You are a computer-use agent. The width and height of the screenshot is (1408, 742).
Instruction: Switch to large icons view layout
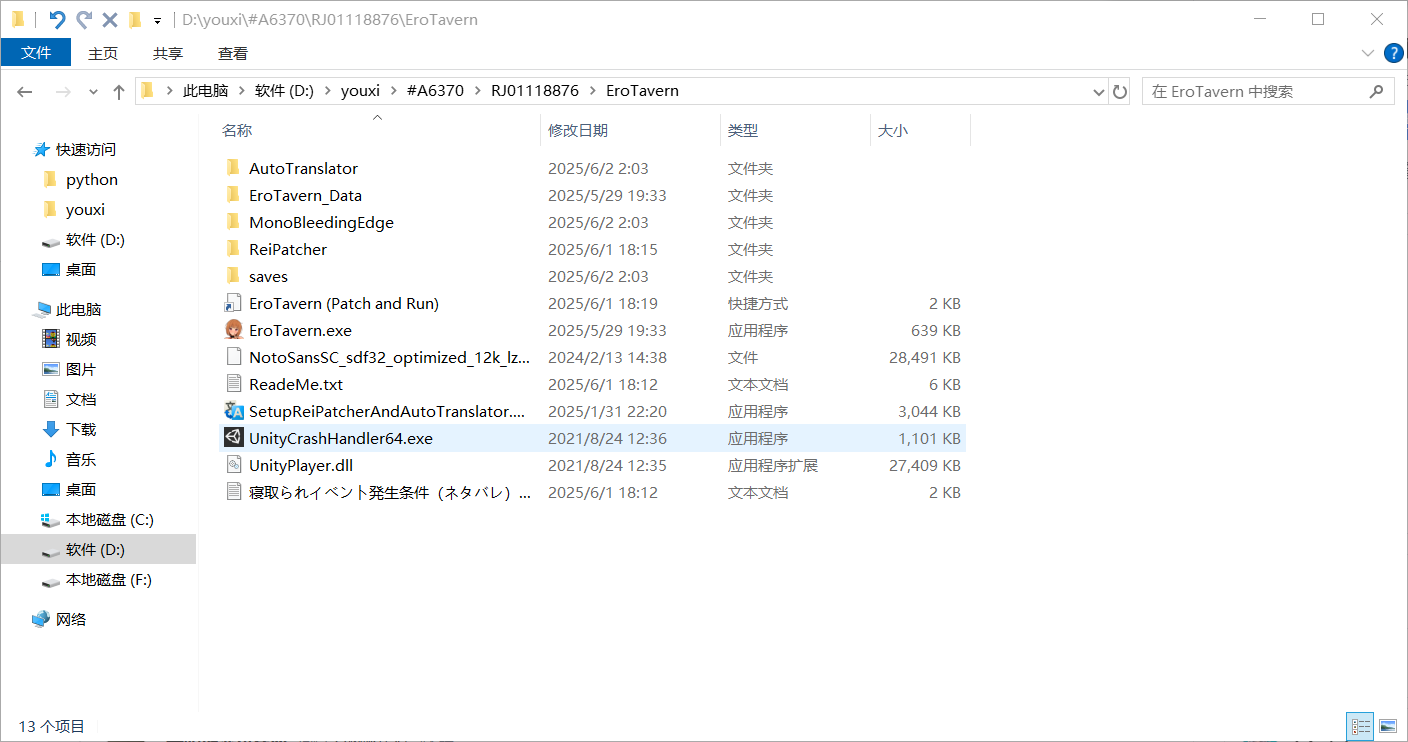tap(1387, 726)
